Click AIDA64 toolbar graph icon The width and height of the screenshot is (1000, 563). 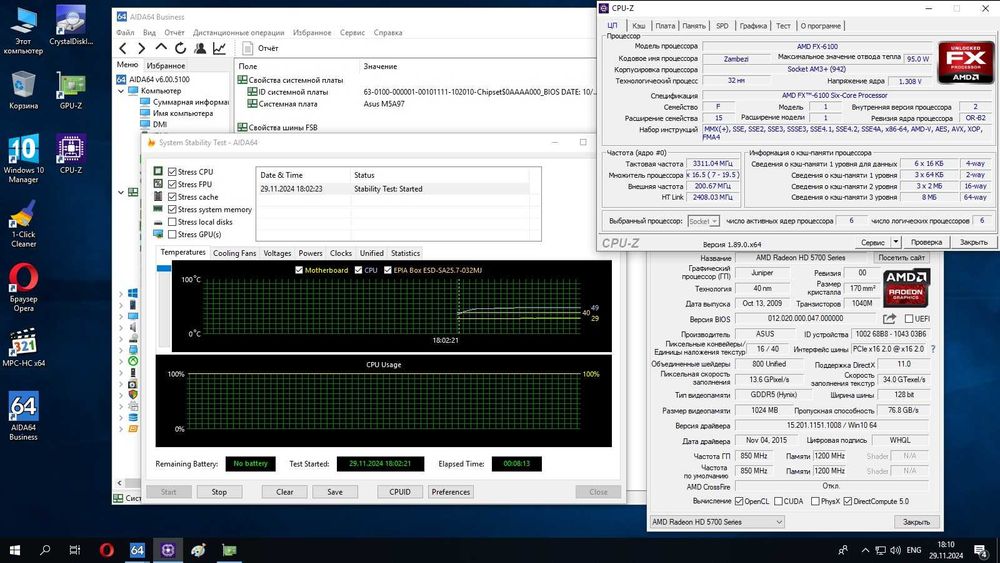coord(219,48)
